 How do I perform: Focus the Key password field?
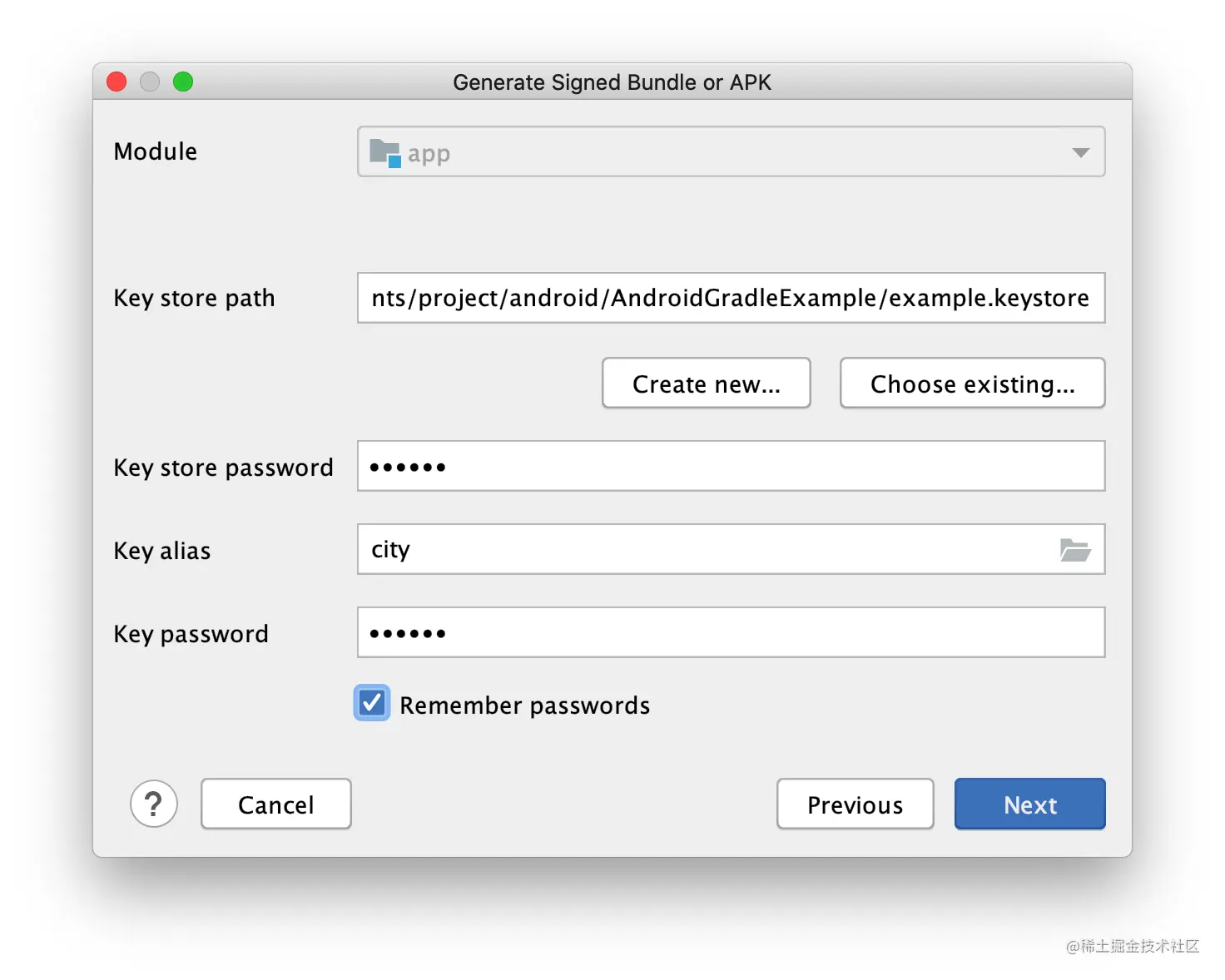tap(731, 632)
